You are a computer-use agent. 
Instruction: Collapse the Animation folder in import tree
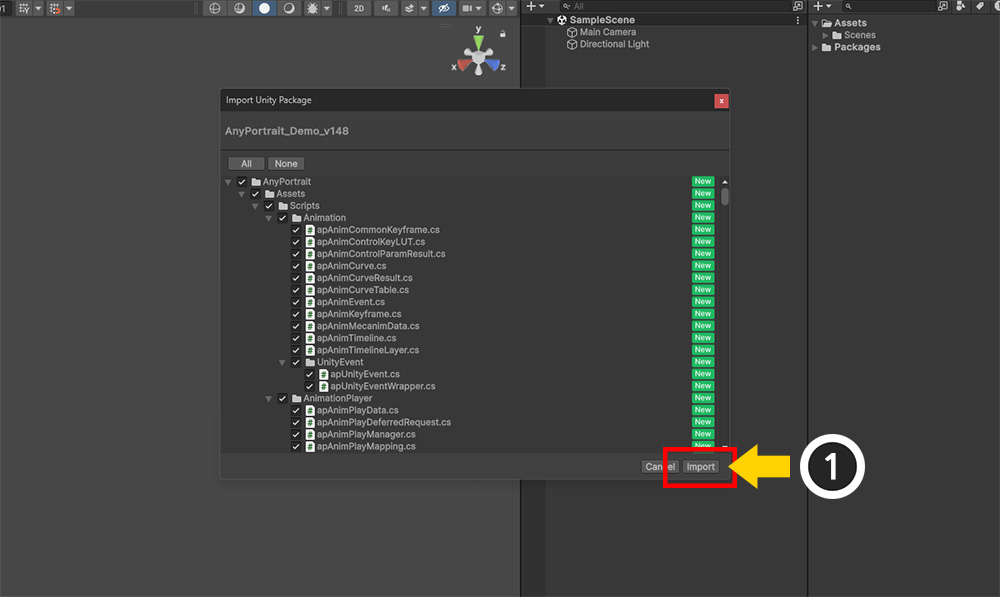(268, 219)
